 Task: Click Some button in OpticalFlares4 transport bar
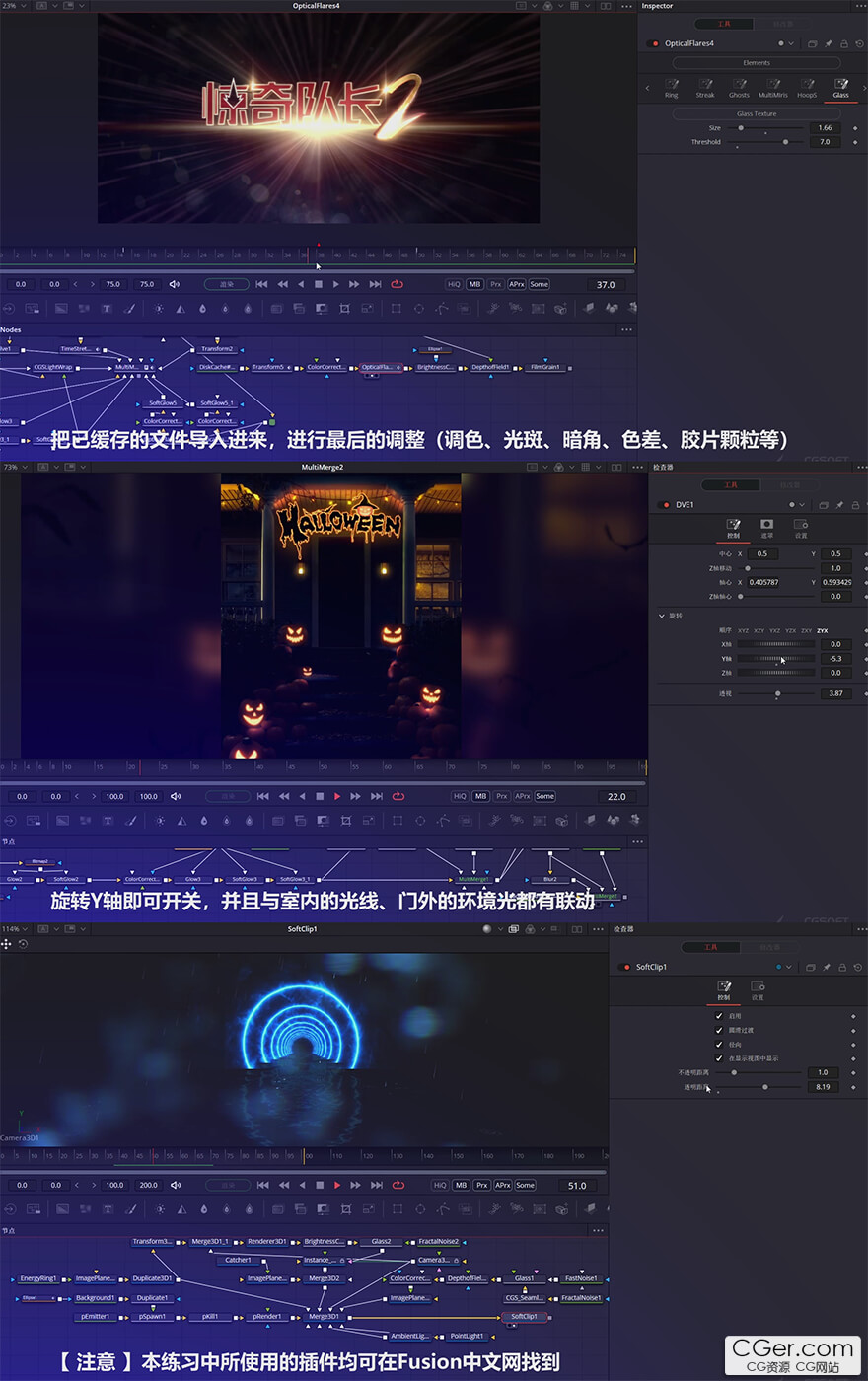(x=539, y=284)
